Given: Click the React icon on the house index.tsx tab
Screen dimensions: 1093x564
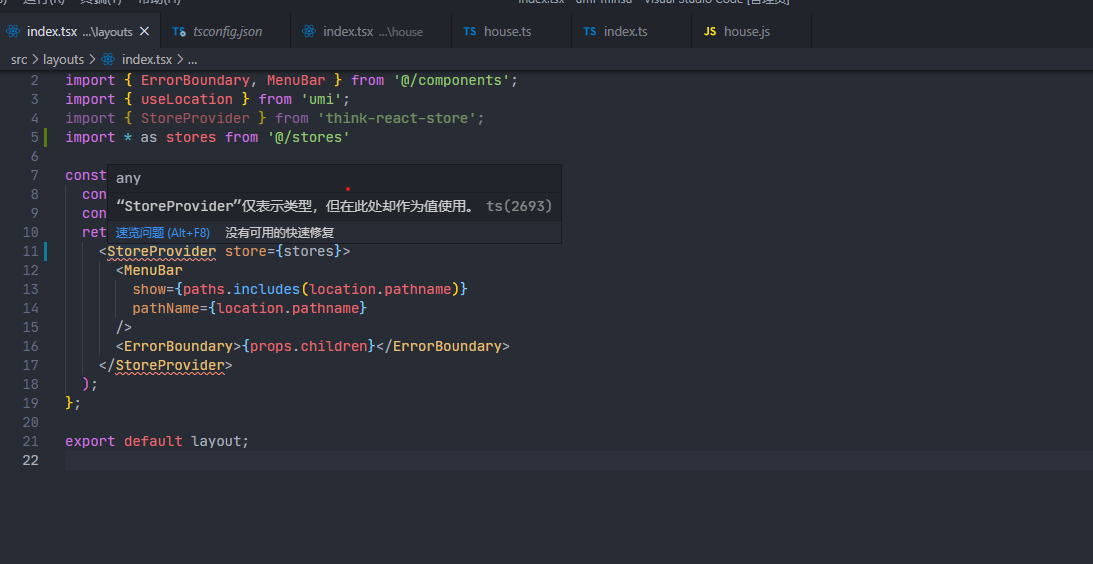Looking at the screenshot, I should [310, 32].
